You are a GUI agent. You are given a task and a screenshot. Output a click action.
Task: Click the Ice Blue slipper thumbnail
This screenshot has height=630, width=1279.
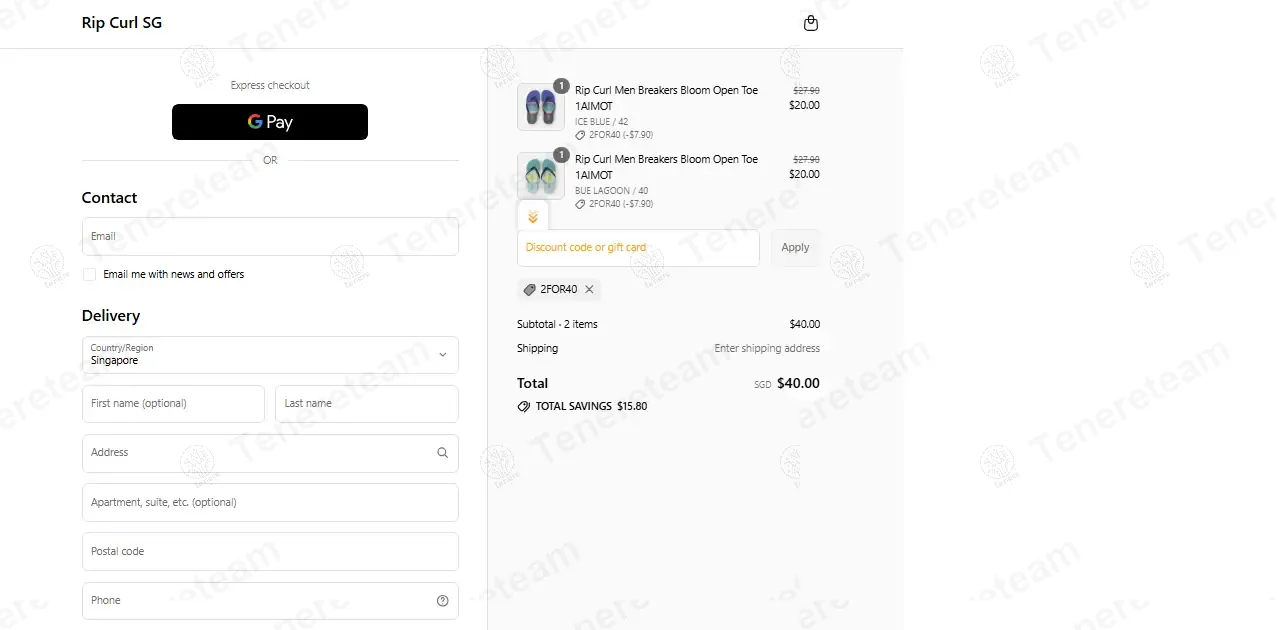541,107
